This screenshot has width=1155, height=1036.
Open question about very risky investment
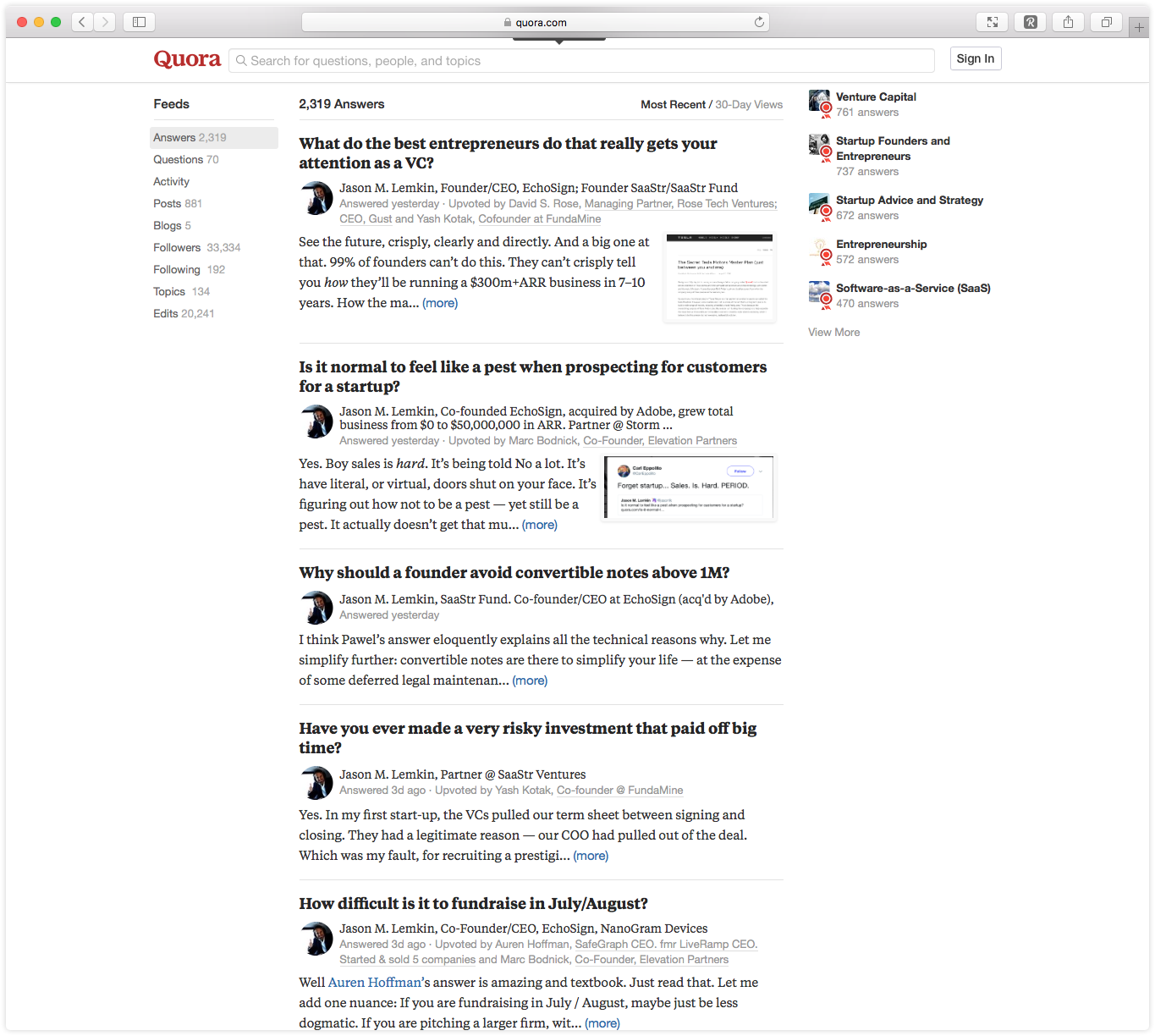528,738
